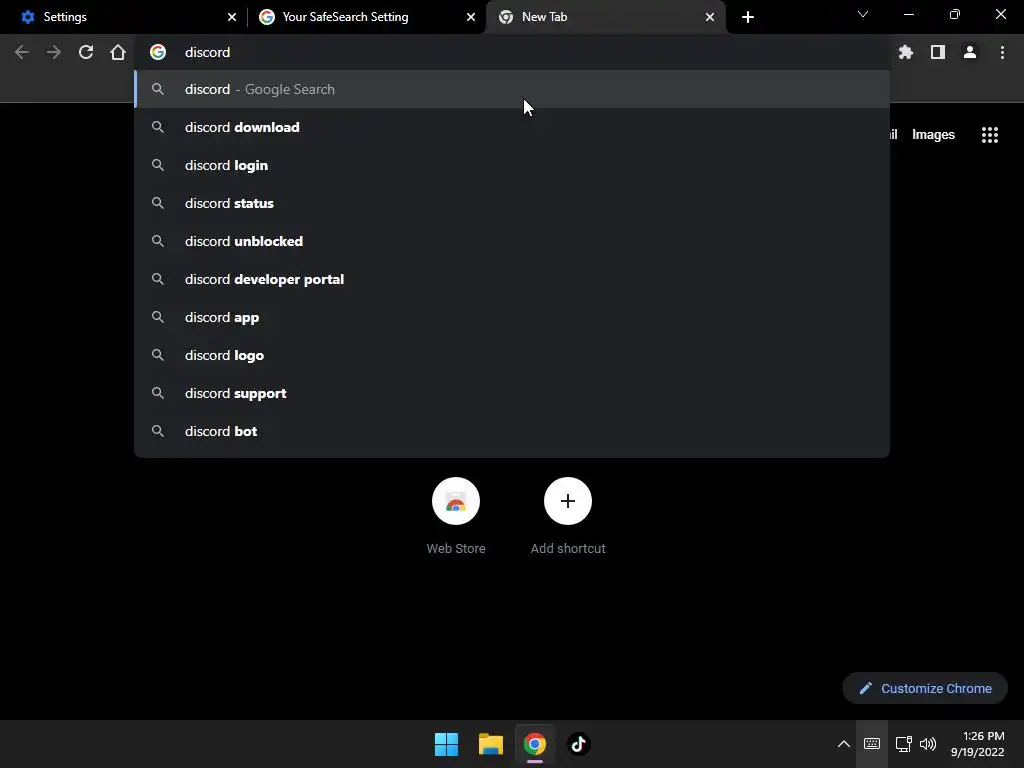Choose the discord download suggestion
Screen dimensions: 1024x768
tap(512, 127)
